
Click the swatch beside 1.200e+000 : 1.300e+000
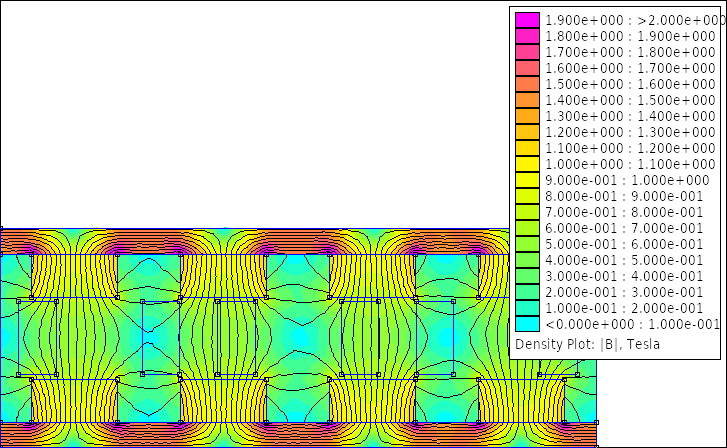tap(527, 132)
